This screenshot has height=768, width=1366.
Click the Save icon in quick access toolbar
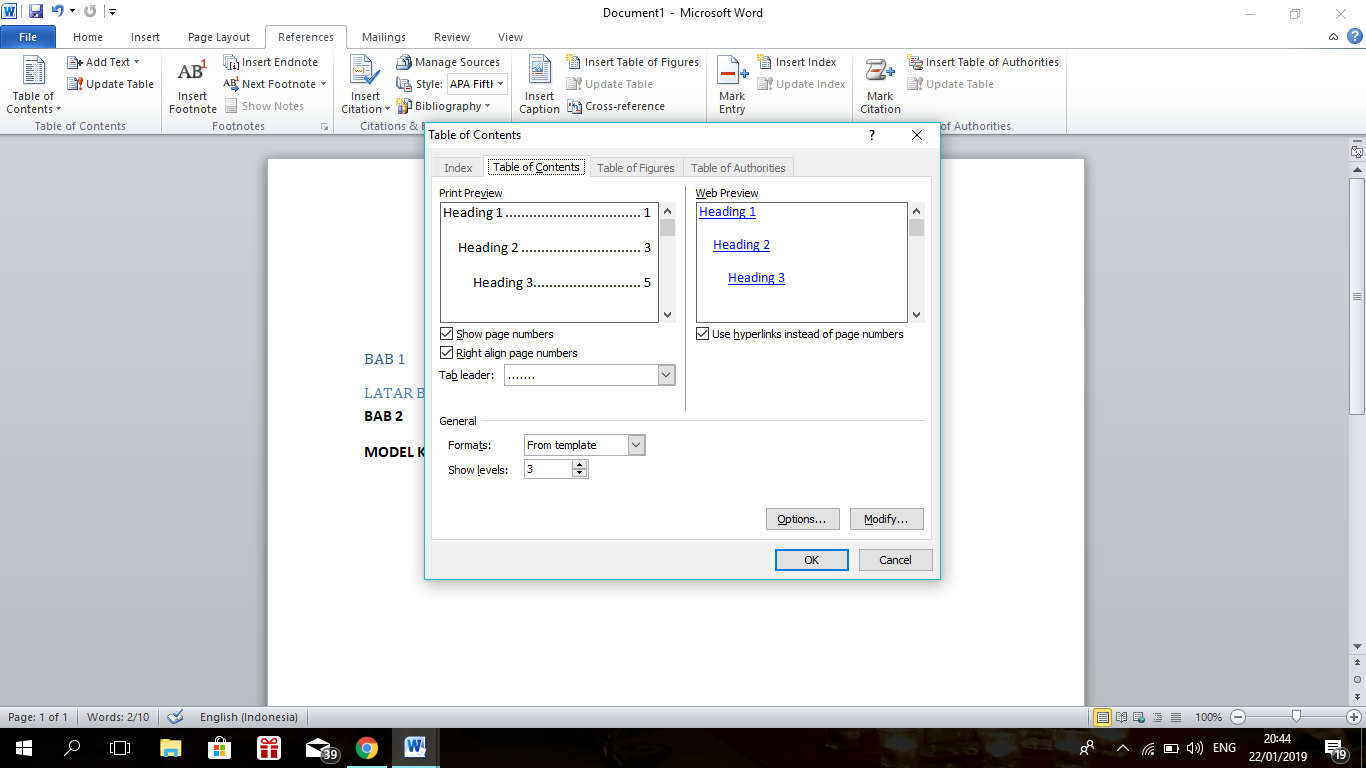(x=36, y=12)
